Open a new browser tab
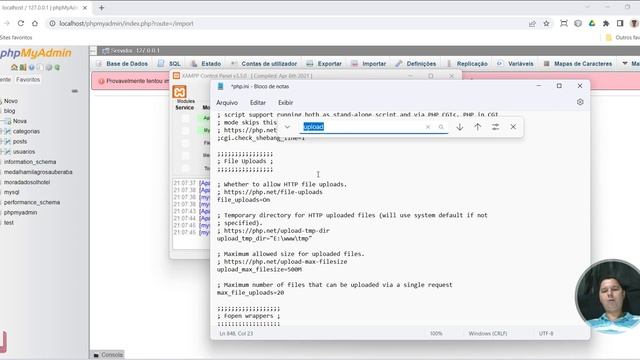640x360 pixels. point(101,8)
